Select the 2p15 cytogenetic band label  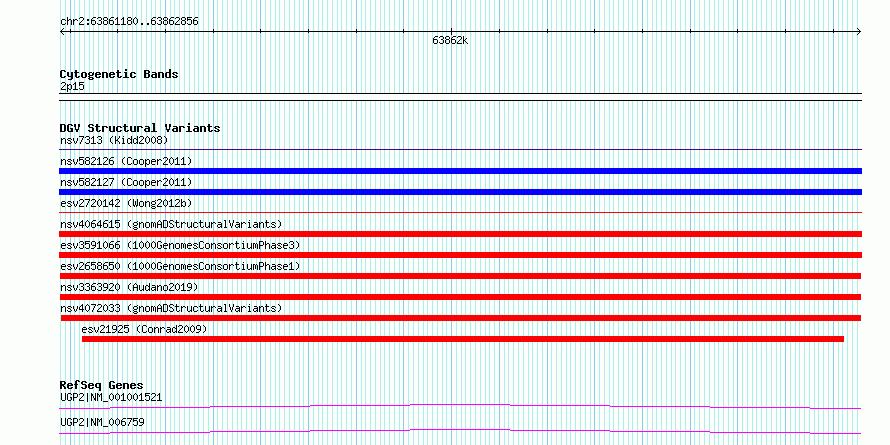(72, 86)
